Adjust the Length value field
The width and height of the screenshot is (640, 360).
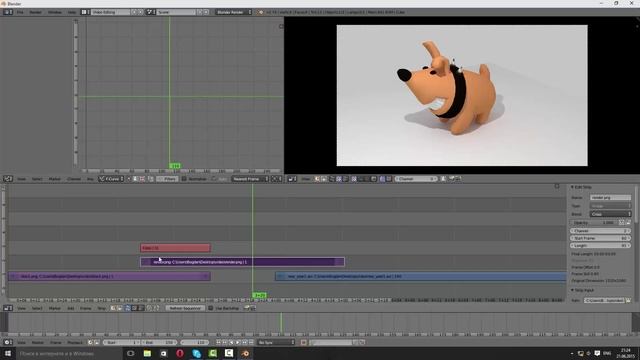coord(600,246)
